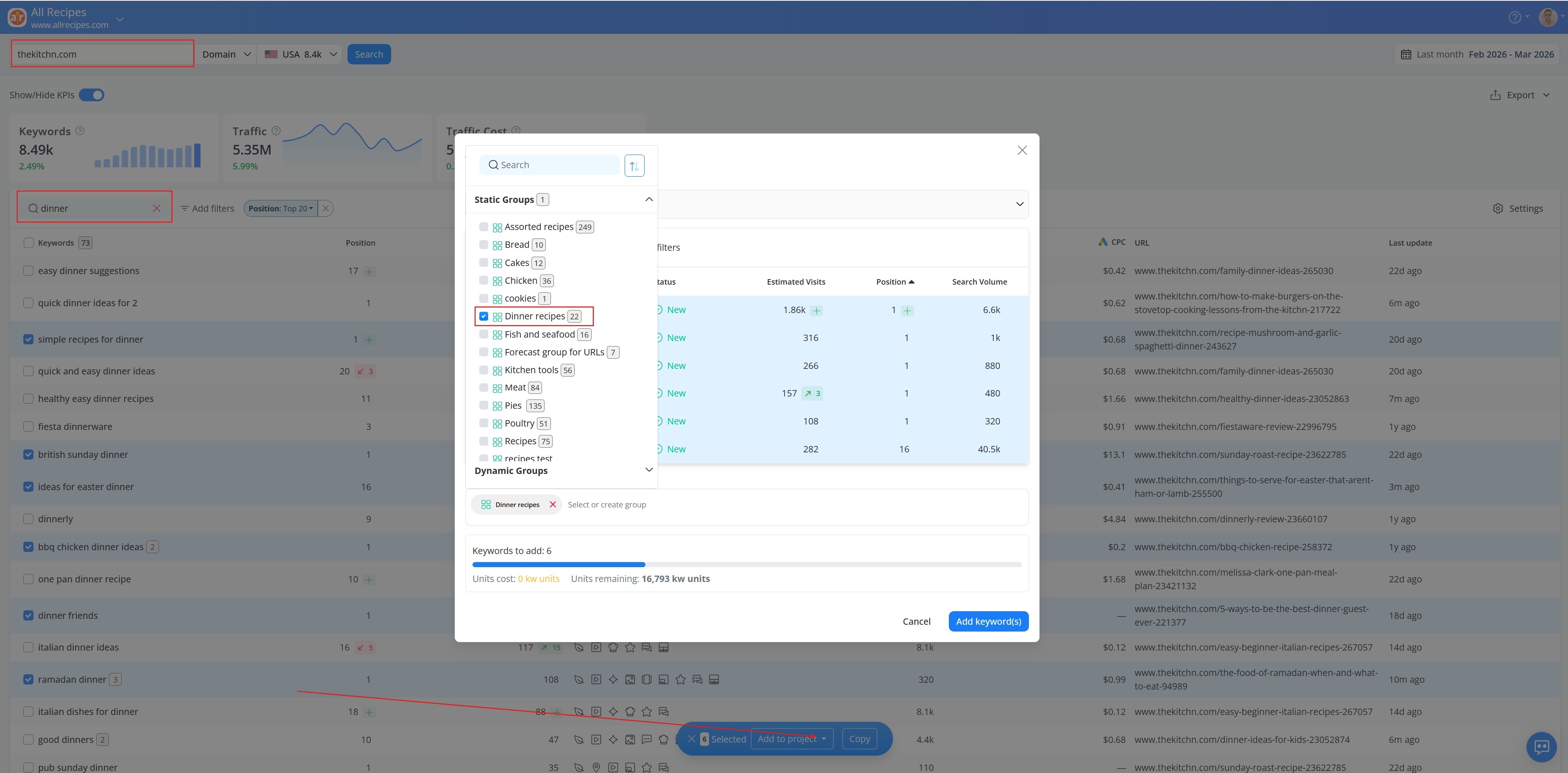
Task: Select all keywords with header checkbox
Action: [28, 243]
